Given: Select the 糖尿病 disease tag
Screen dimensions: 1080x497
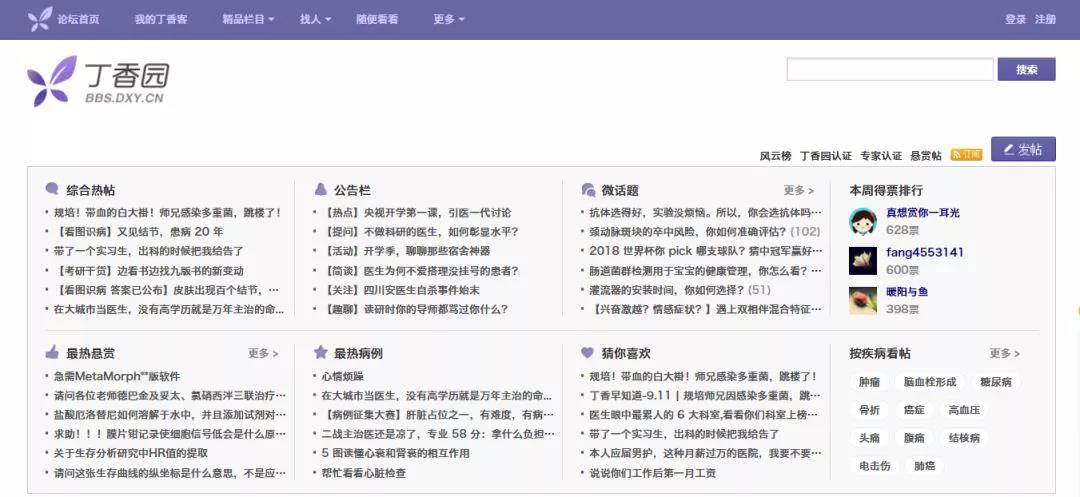Looking at the screenshot, I should tap(996, 382).
